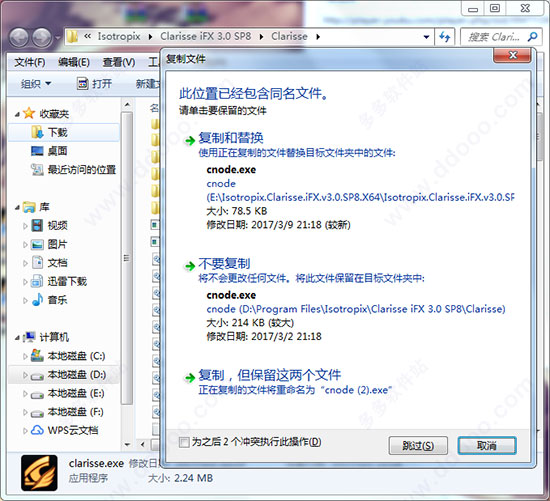Image resolution: width=550 pixels, height=501 pixels.
Task: Expand the 文档 library node
Action: [25, 263]
